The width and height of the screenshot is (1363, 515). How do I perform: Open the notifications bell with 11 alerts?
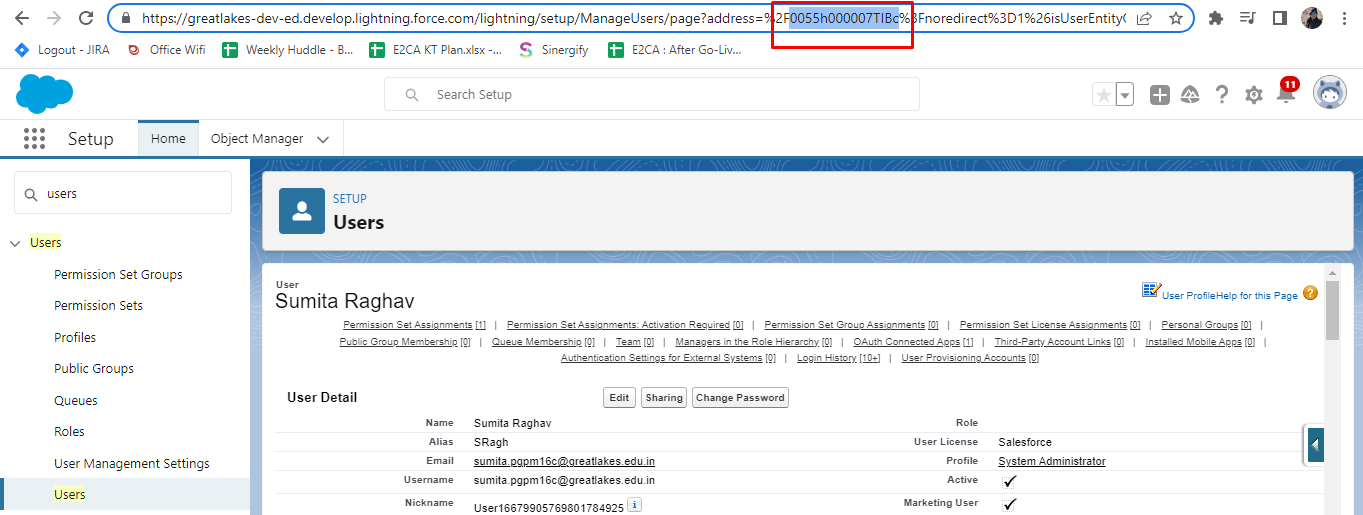[1286, 92]
